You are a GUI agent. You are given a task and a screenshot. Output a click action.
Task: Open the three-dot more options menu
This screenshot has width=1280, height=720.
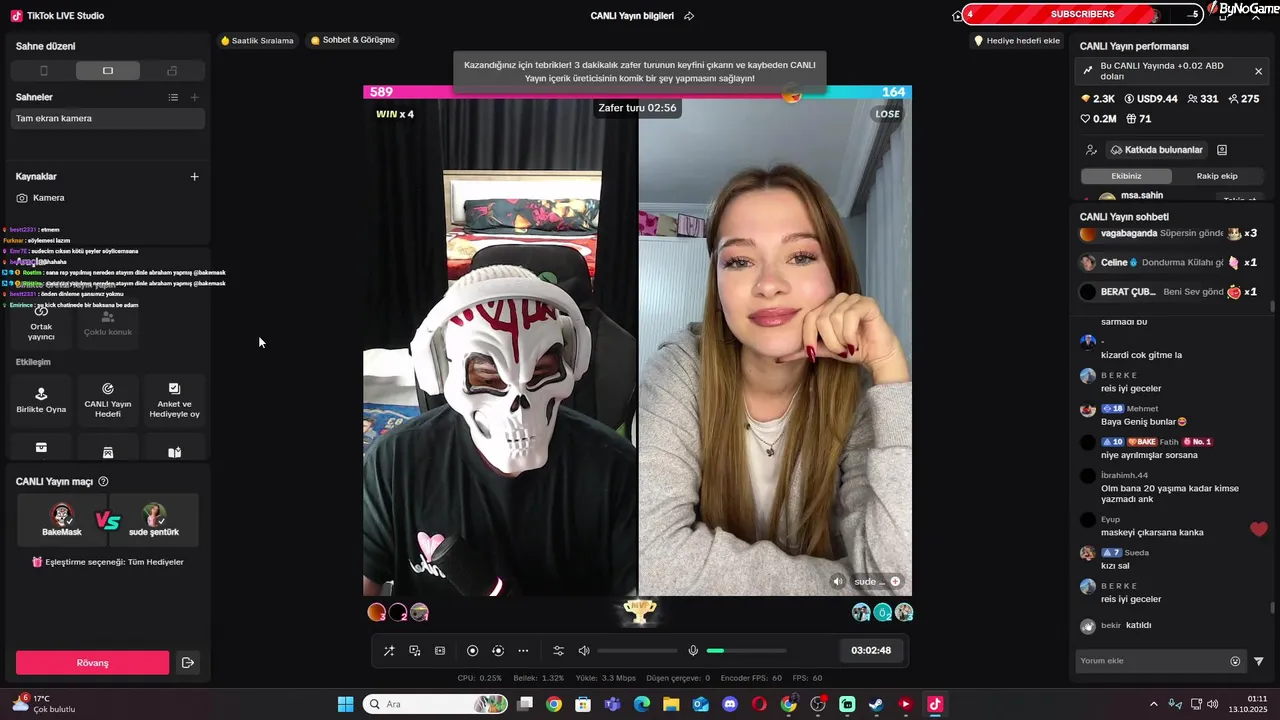[523, 651]
